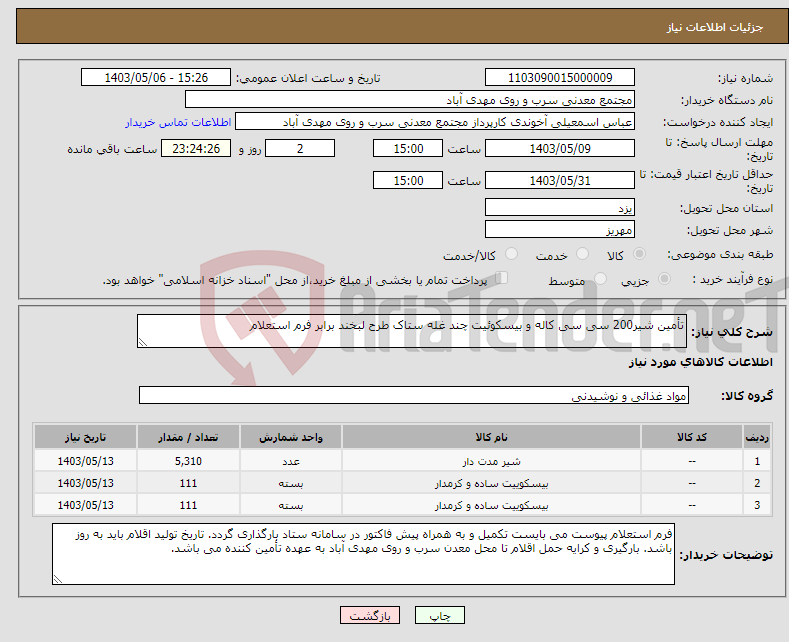Click the گروه کالا field
The image size is (789, 642).
click(414, 395)
